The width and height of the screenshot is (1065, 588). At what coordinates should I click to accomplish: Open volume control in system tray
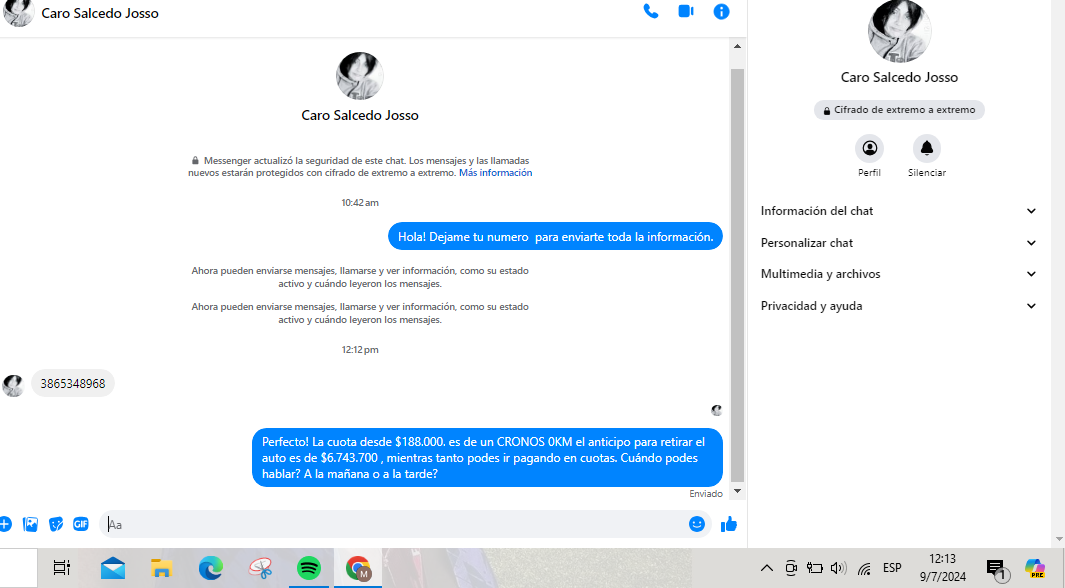pos(839,568)
